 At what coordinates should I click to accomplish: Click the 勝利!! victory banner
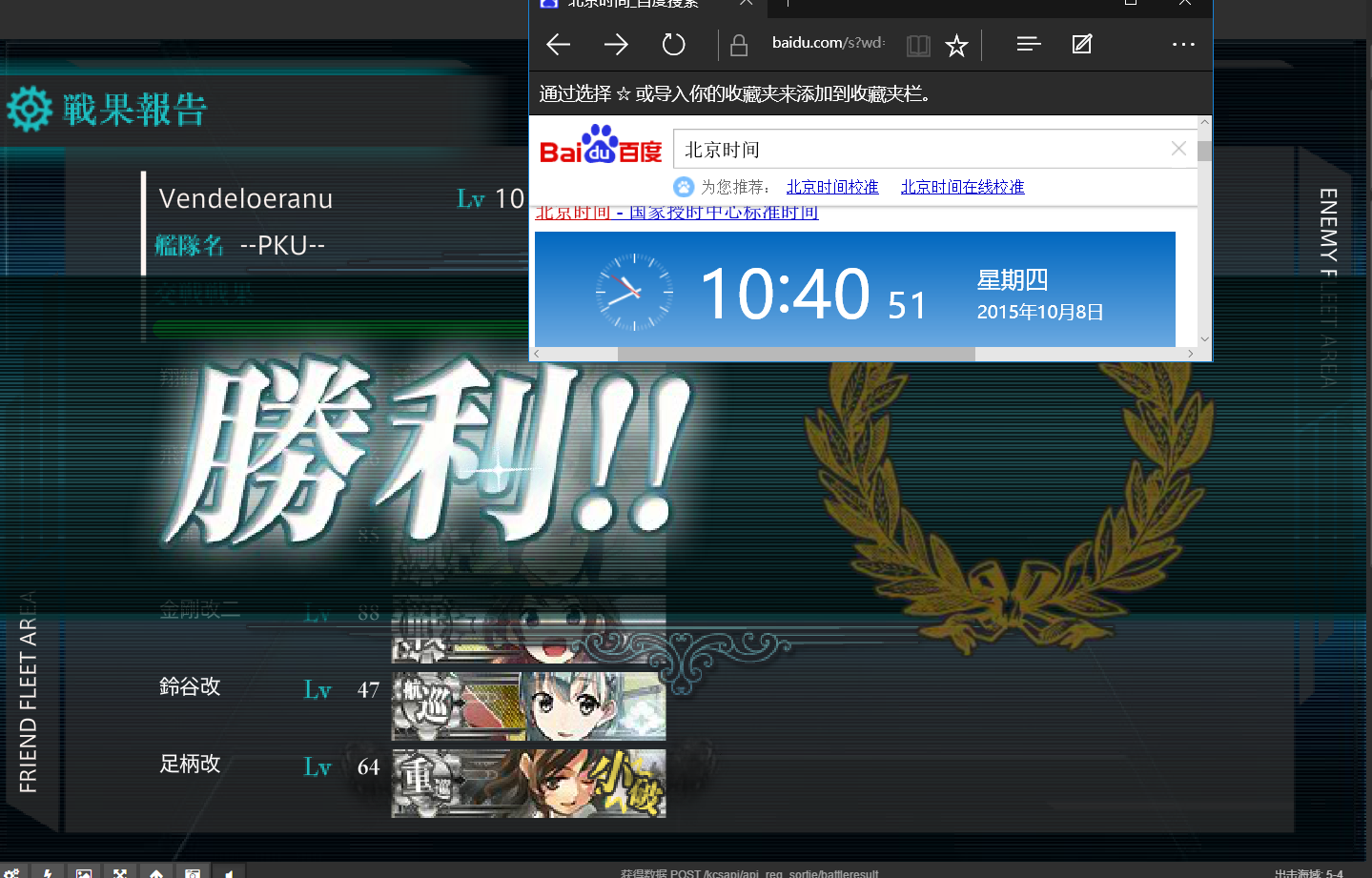(429, 453)
